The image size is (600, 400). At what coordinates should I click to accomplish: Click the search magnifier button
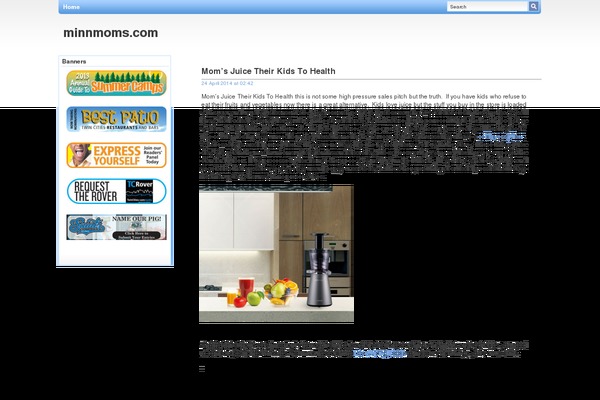point(533,6)
